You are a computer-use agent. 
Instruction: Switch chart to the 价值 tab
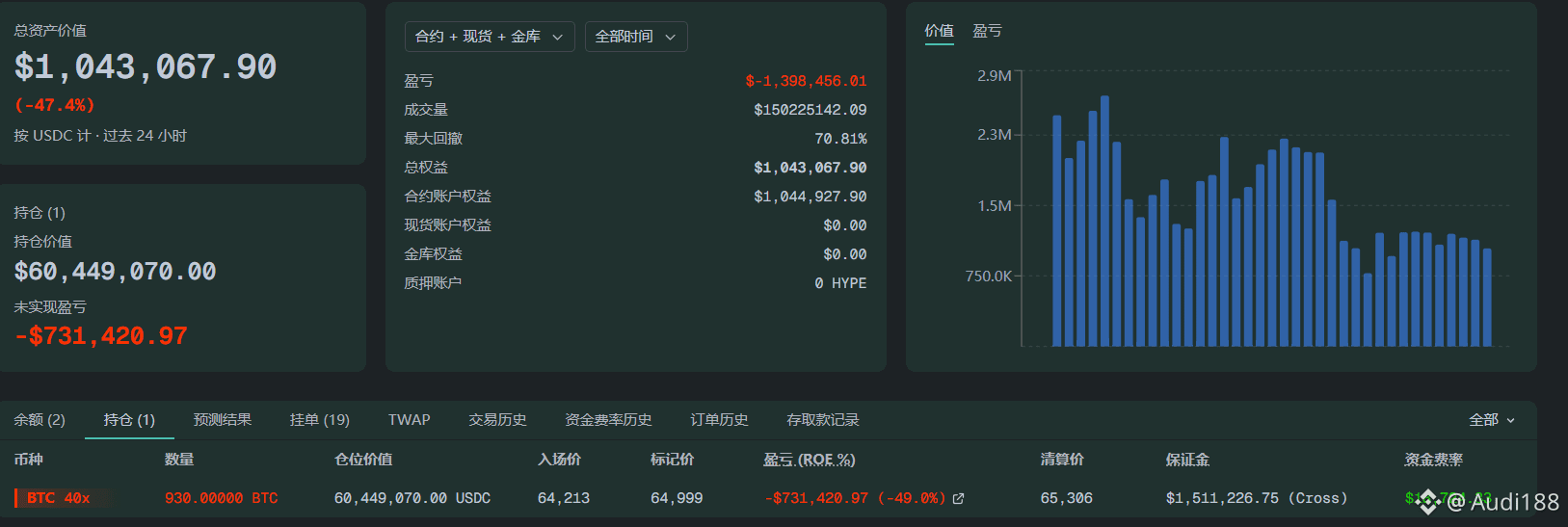(939, 31)
